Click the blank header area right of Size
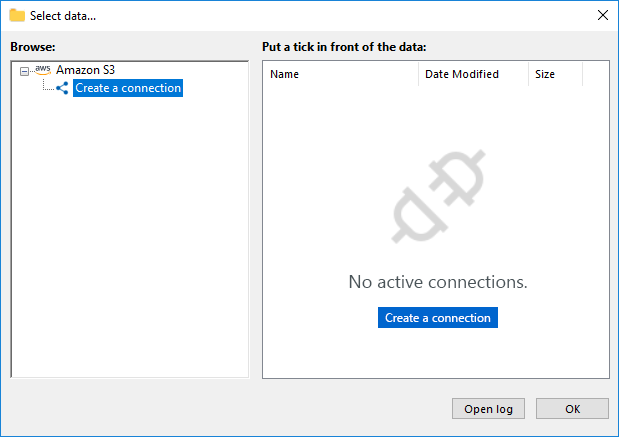The image size is (619, 437). [x=595, y=74]
